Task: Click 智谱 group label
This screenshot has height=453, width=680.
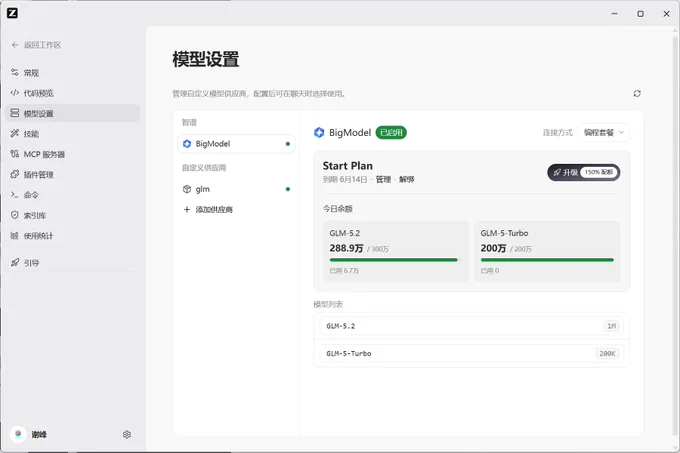Action: coord(189,122)
